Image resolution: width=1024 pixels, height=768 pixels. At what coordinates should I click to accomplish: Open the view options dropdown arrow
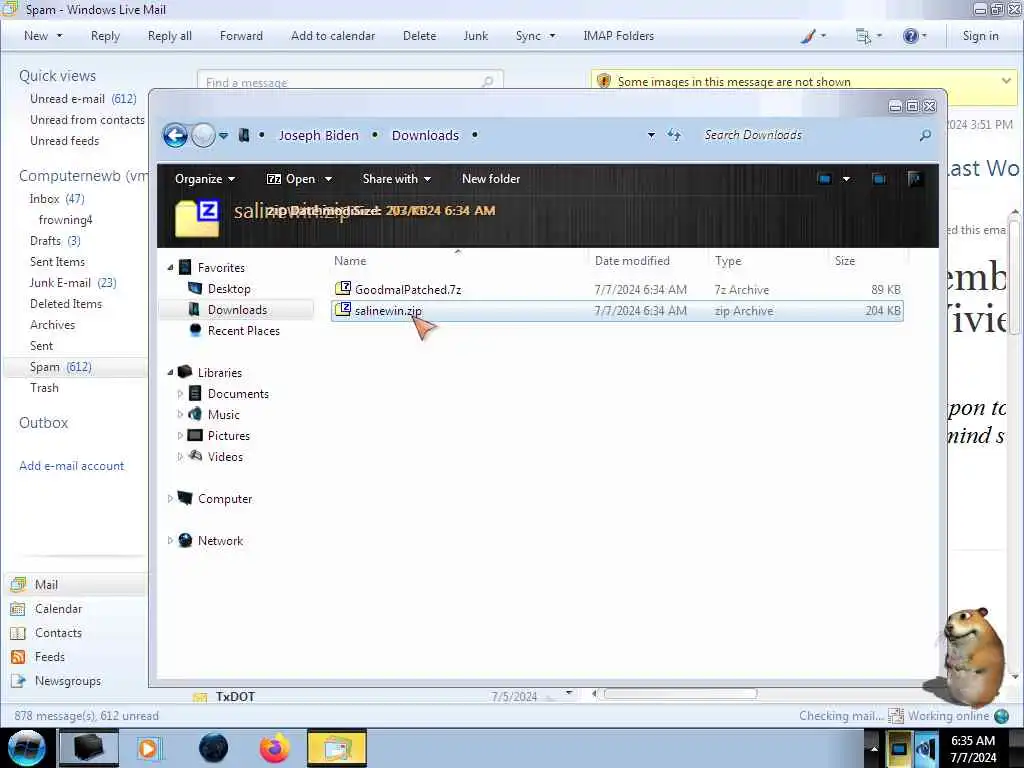point(846,179)
